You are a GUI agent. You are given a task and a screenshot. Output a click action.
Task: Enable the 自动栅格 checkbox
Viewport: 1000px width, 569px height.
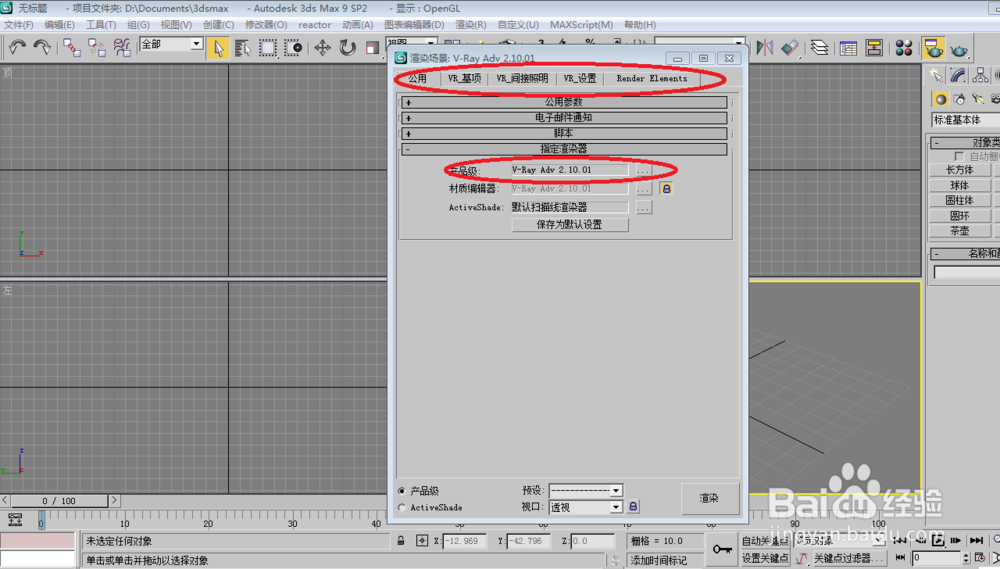coord(959,156)
